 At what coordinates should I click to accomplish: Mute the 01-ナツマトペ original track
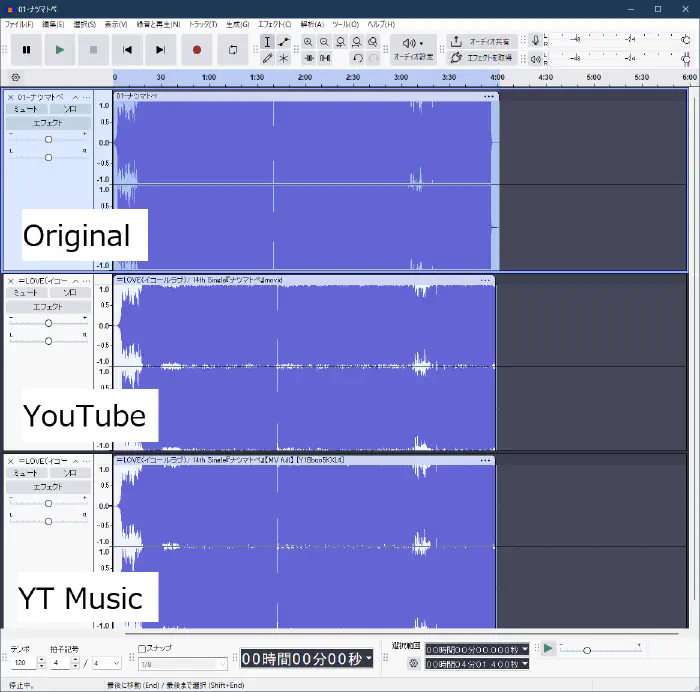click(x=26, y=109)
